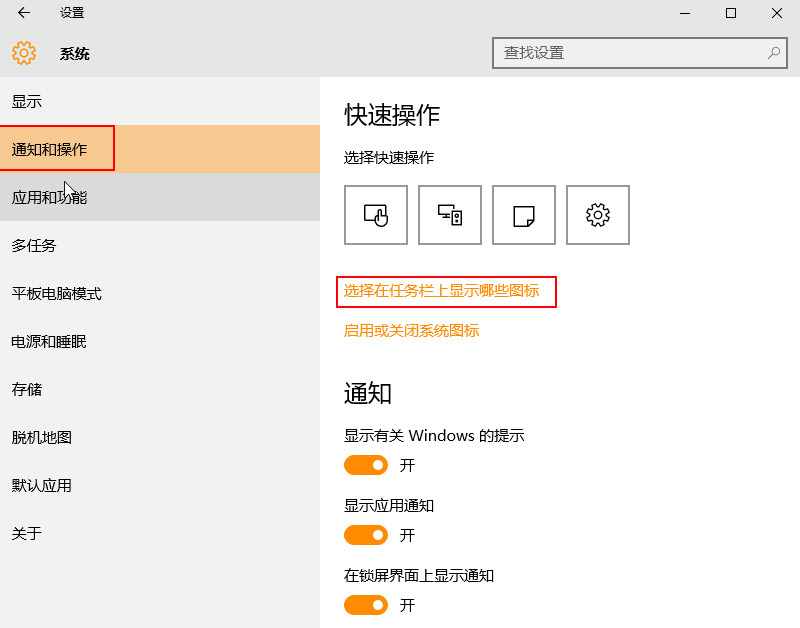Click the back arrow in title bar
The height and width of the screenshot is (628, 800).
23,13
